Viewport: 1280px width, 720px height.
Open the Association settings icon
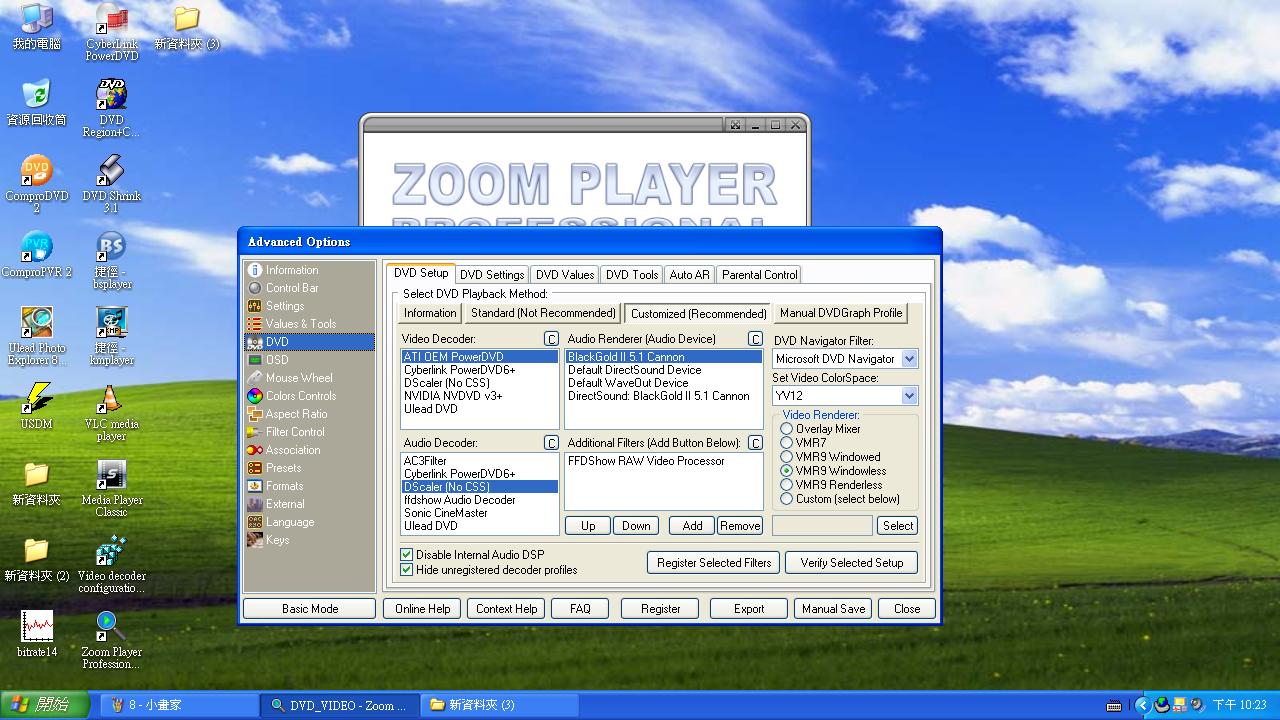[255, 450]
